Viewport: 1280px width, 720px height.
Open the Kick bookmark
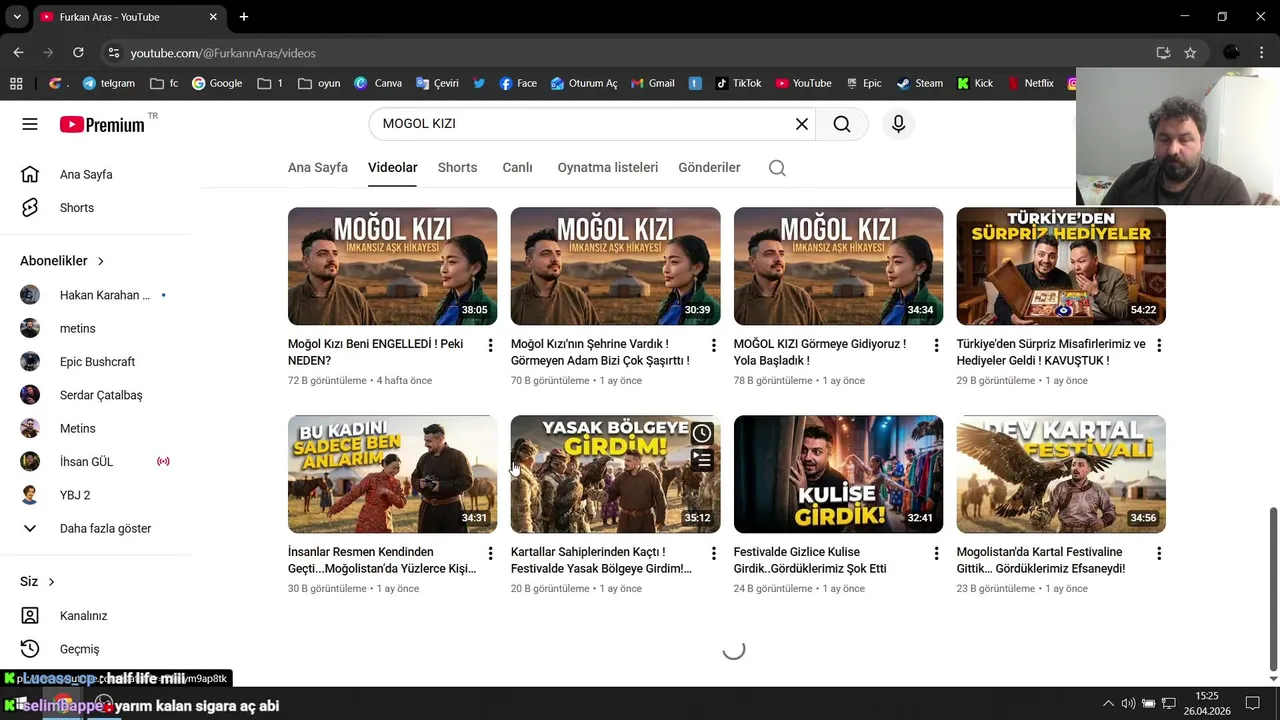tap(975, 83)
